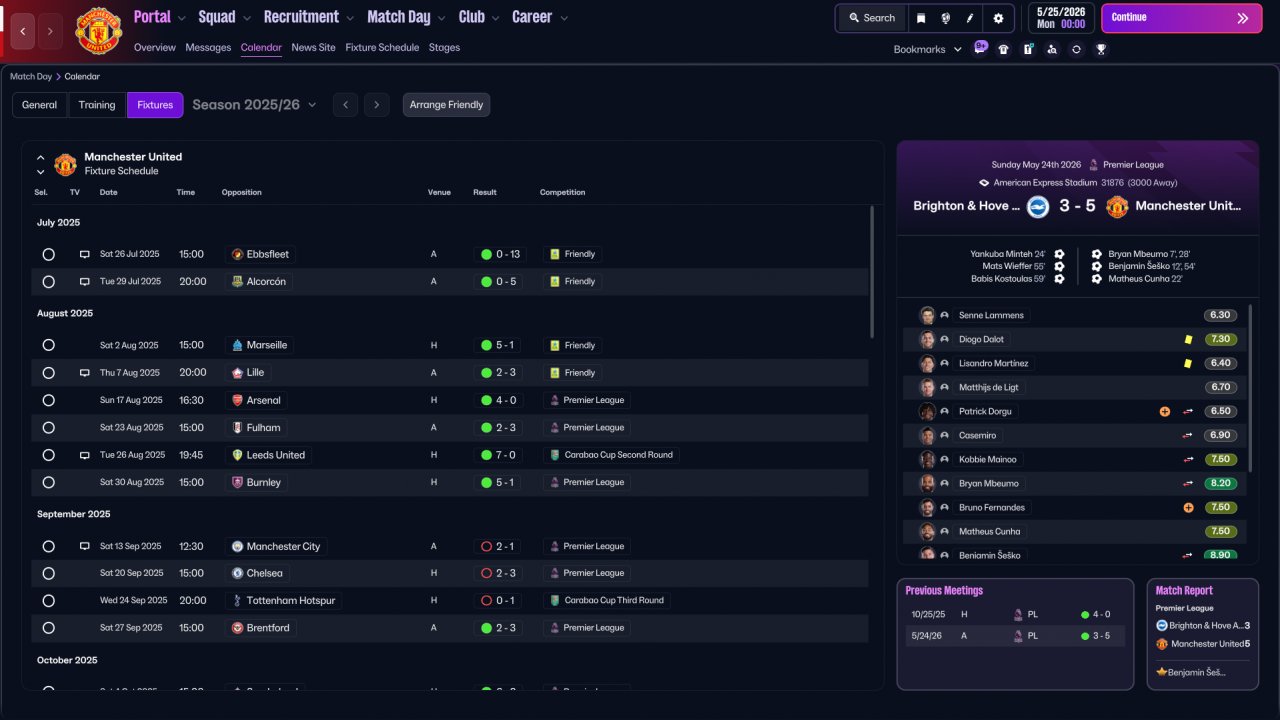Viewport: 1280px width, 720px height.
Task: Select the Brentford fixture radio button
Action: 48,628
